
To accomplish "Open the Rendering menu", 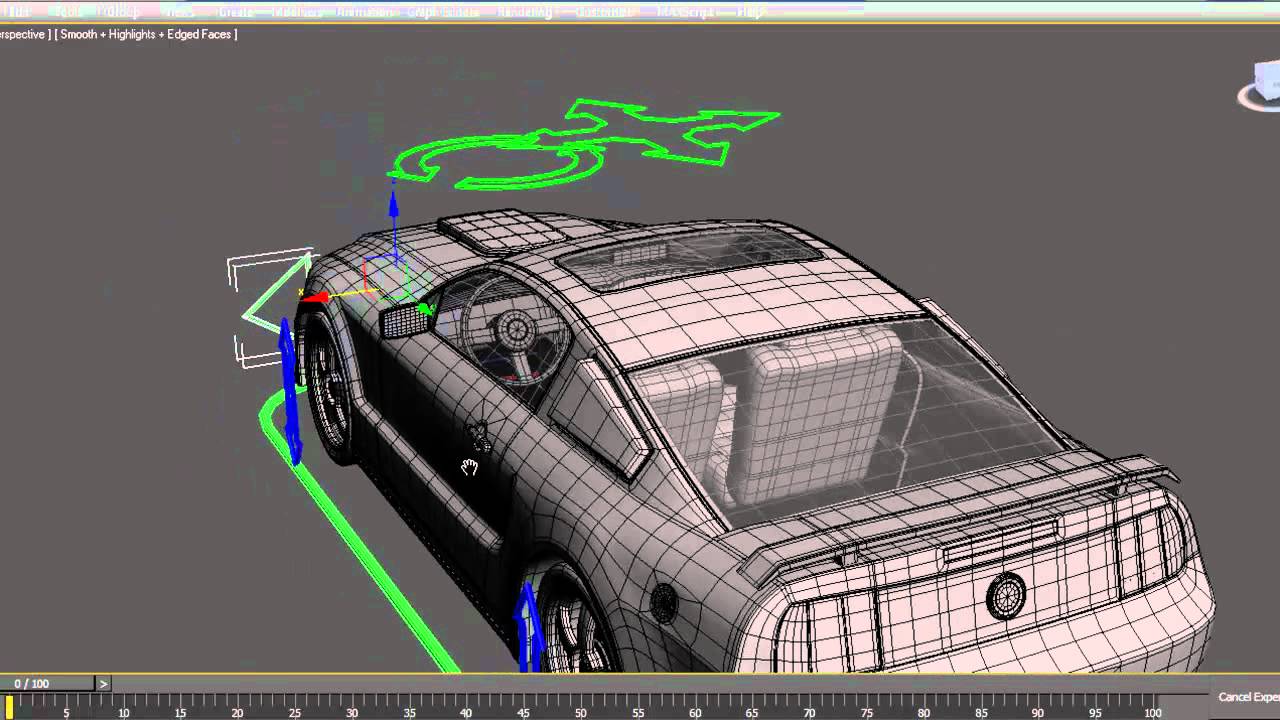I will click(525, 12).
